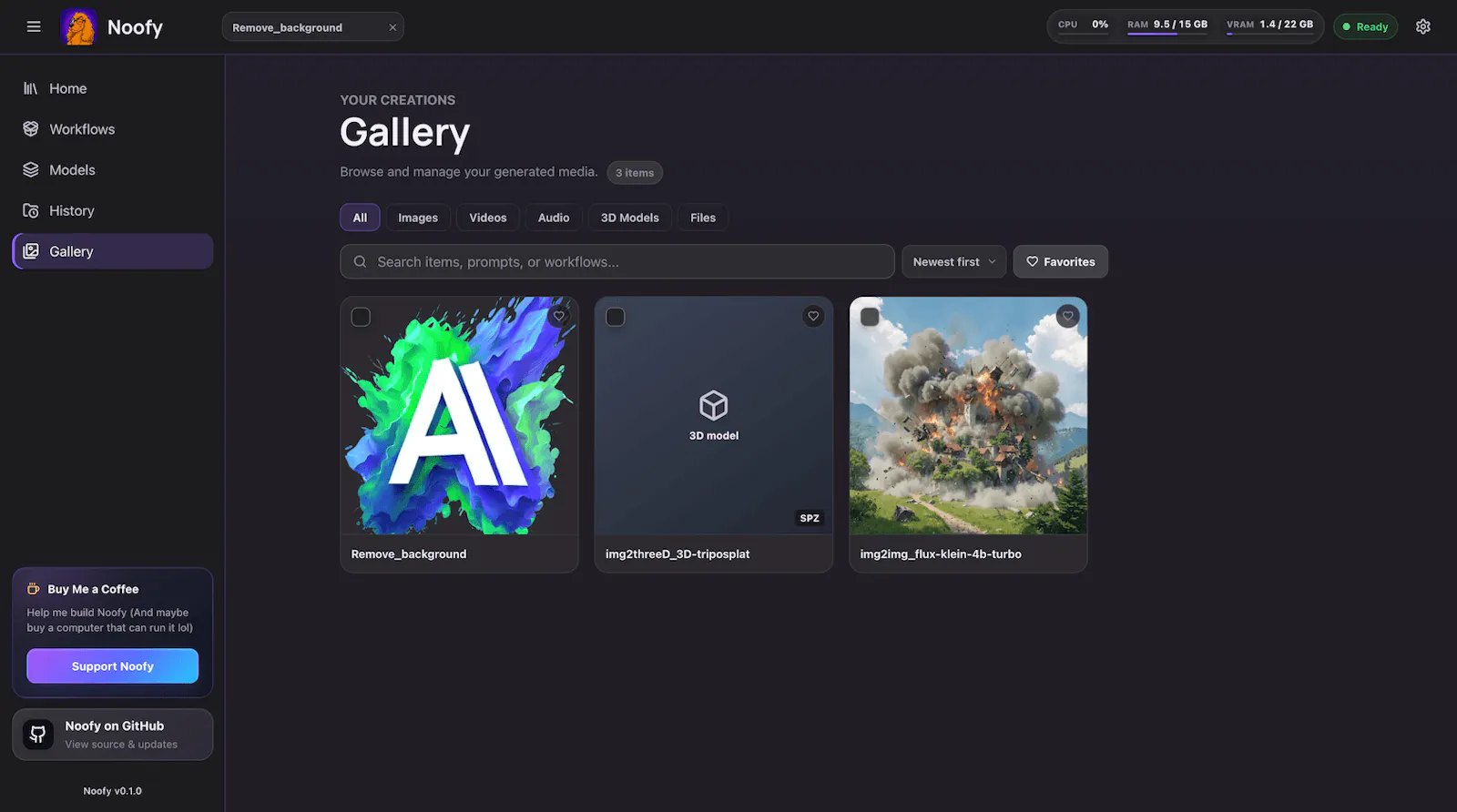Image resolution: width=1457 pixels, height=812 pixels.
Task: Open the Remove_background AI image thumbnail
Action: point(460,416)
